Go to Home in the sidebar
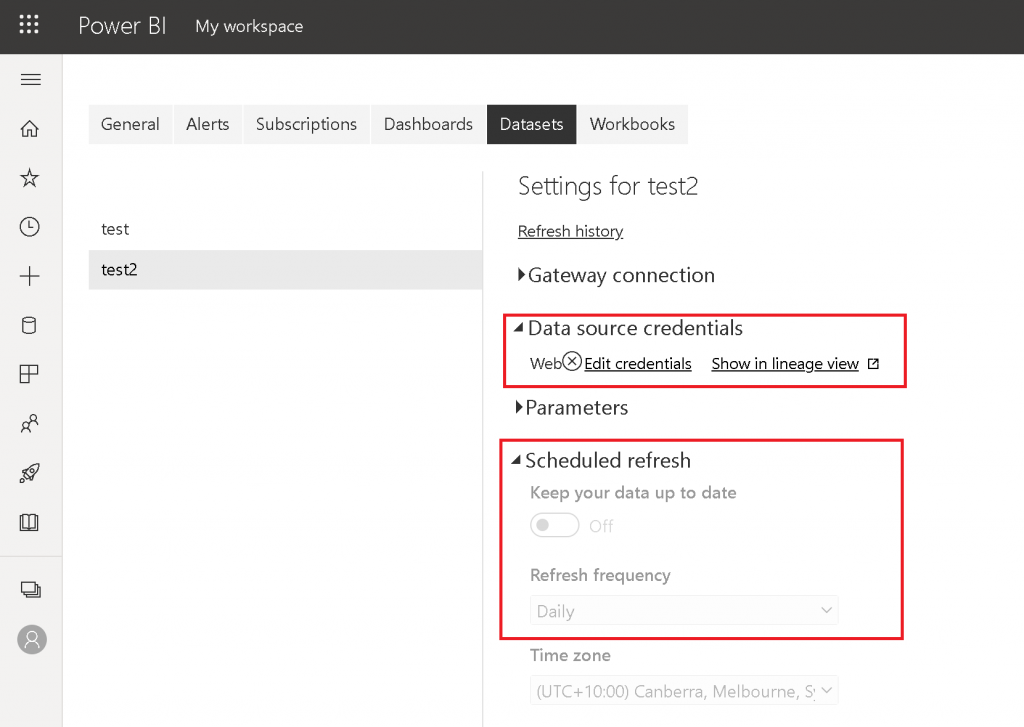The height and width of the screenshot is (727, 1024). [x=30, y=128]
